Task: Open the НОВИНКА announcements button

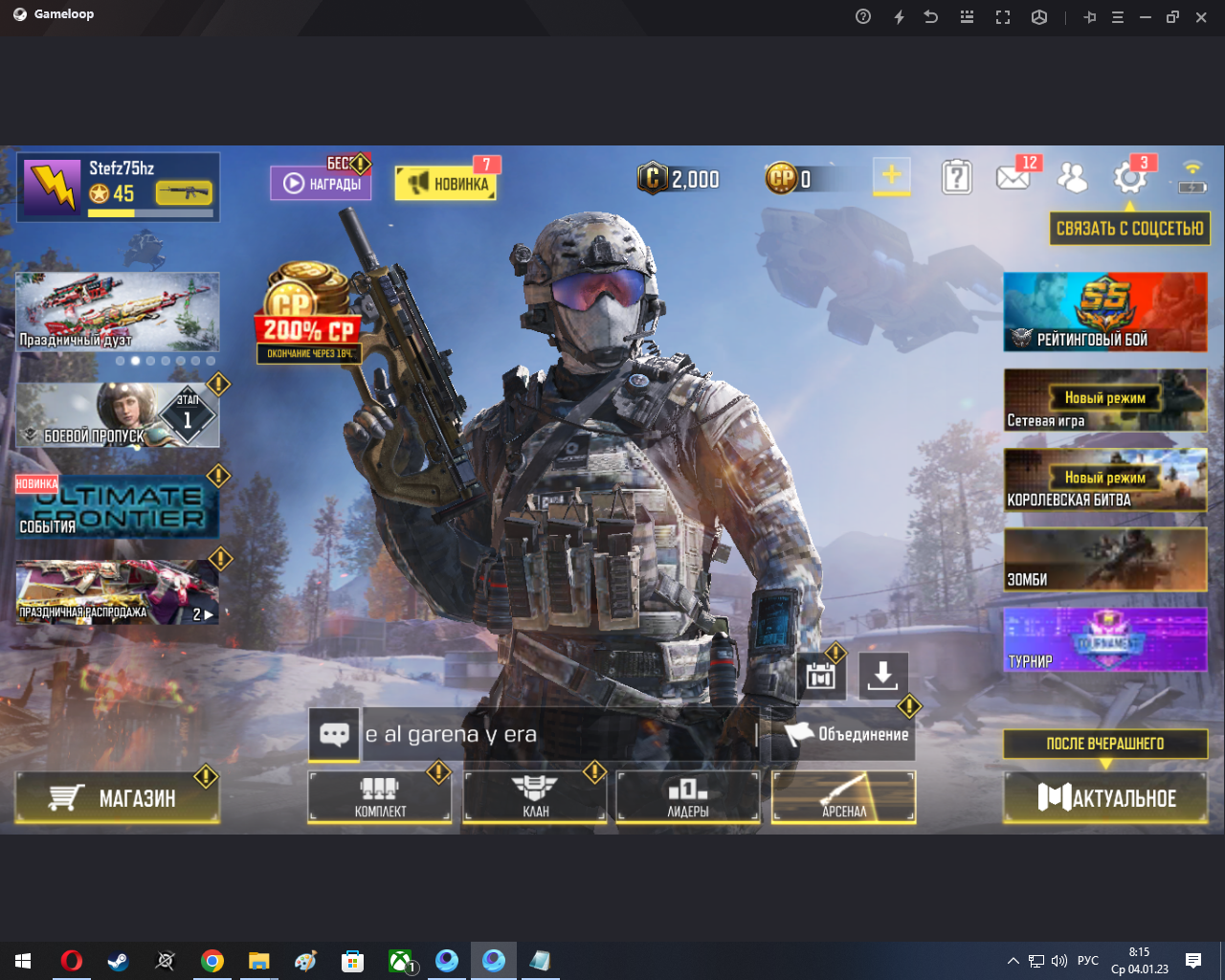Action: 446,183
